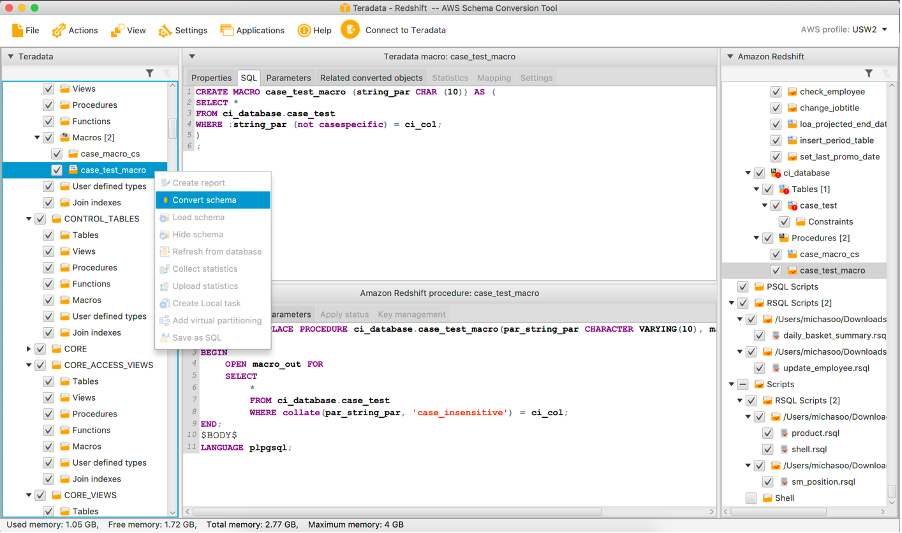
Task: Open the Related converted objects tab
Action: [371, 78]
